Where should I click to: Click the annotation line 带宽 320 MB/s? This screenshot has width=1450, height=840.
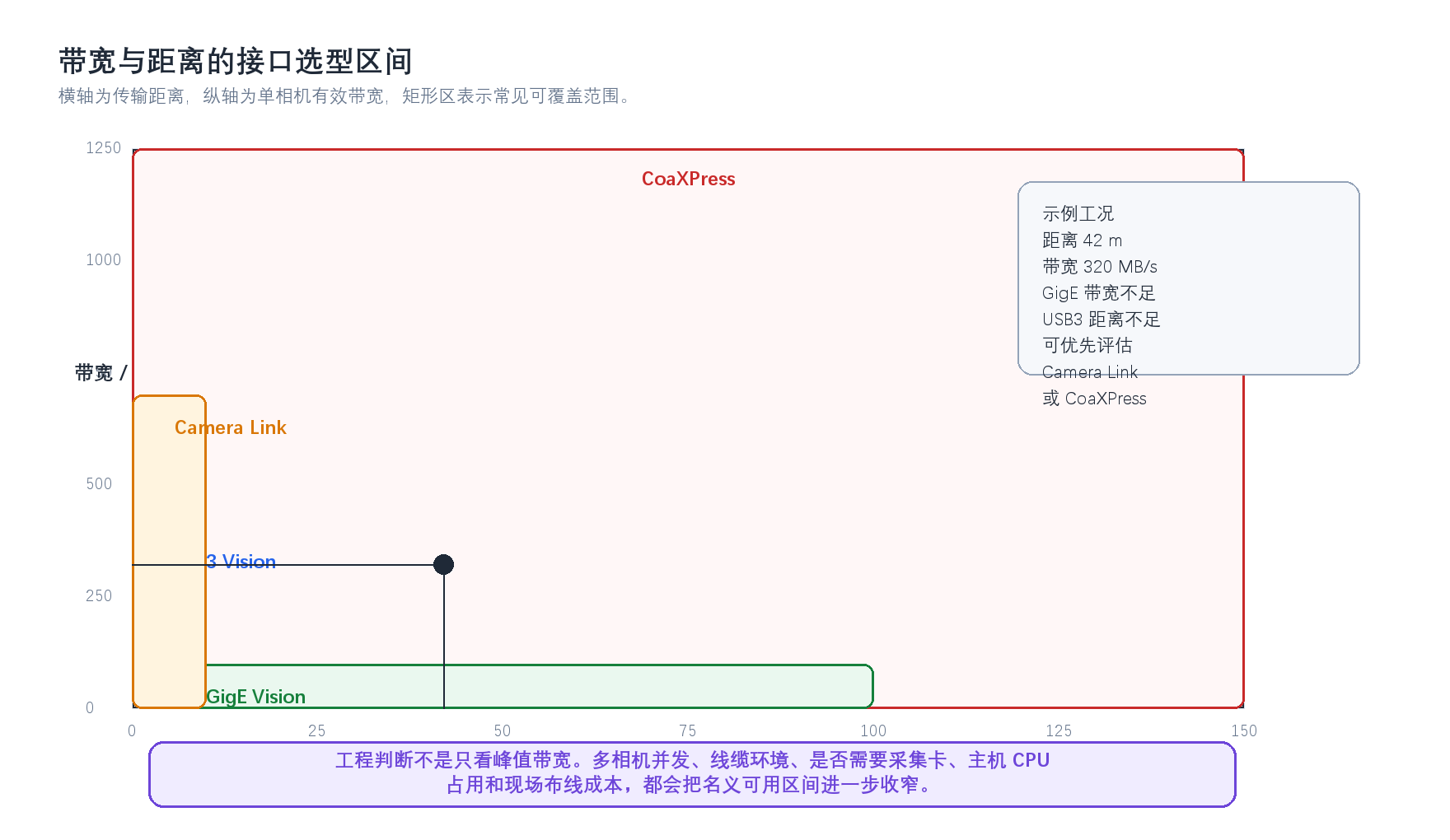tap(1099, 266)
